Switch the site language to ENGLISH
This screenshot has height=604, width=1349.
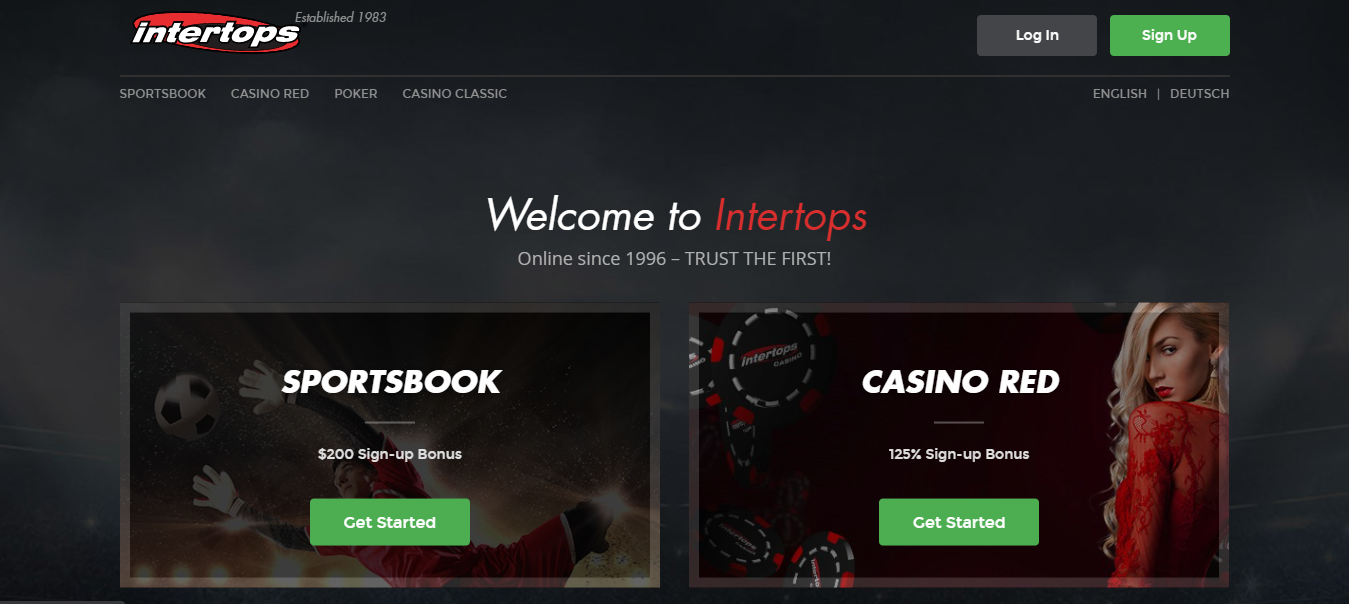[1120, 93]
